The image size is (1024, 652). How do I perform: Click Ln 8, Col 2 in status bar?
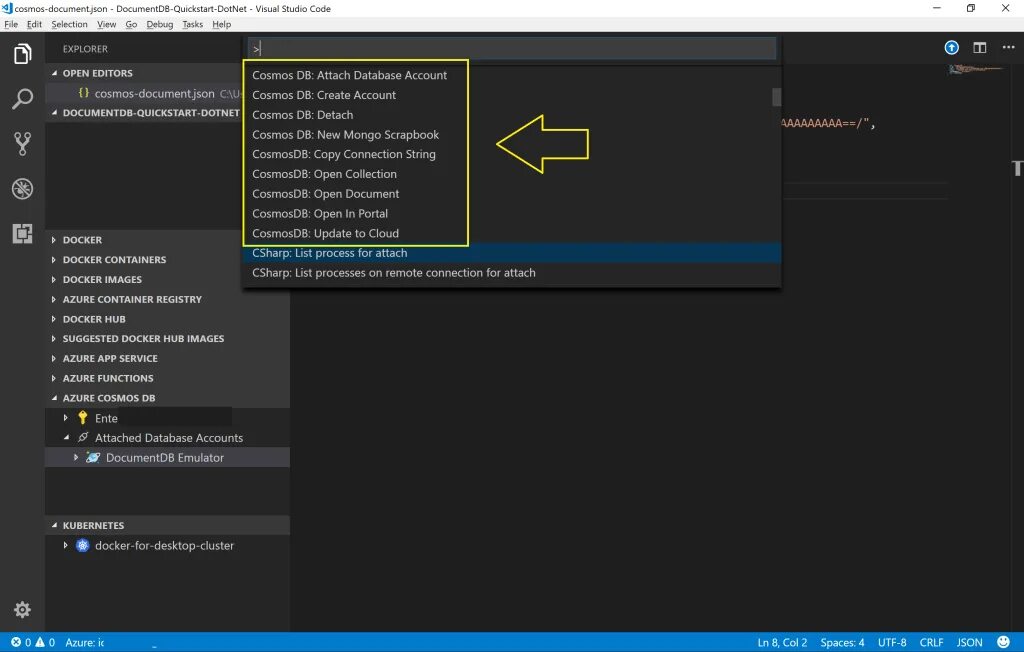point(782,642)
